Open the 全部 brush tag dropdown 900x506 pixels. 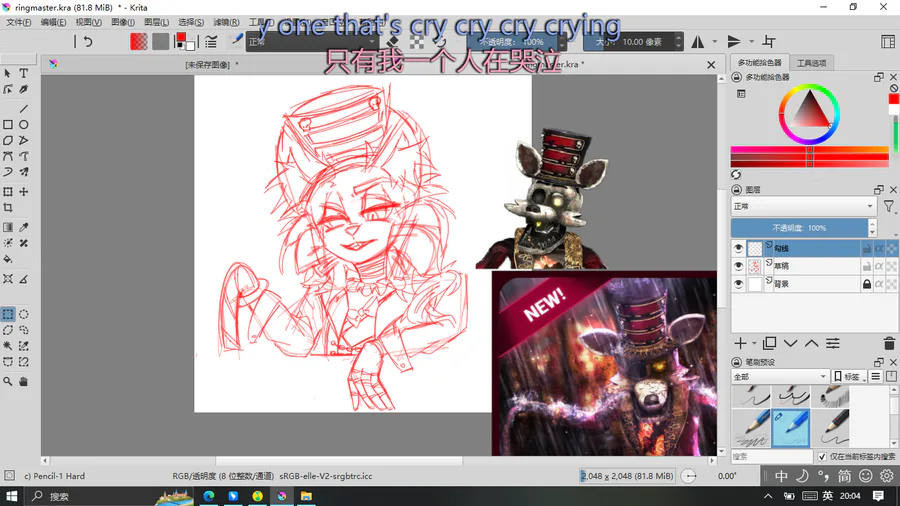pos(779,376)
